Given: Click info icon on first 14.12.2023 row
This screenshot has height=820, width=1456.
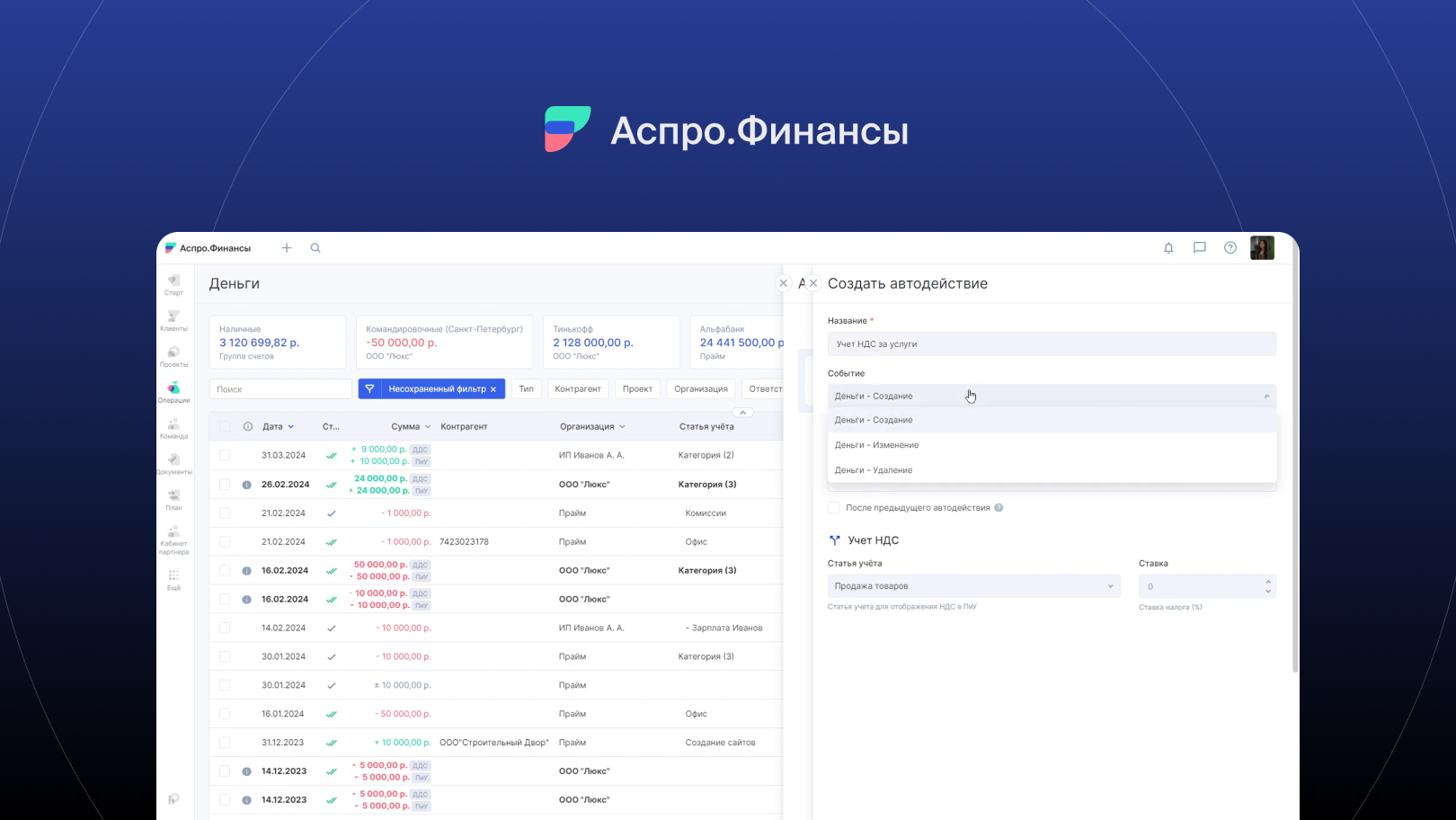Looking at the screenshot, I should 246,771.
